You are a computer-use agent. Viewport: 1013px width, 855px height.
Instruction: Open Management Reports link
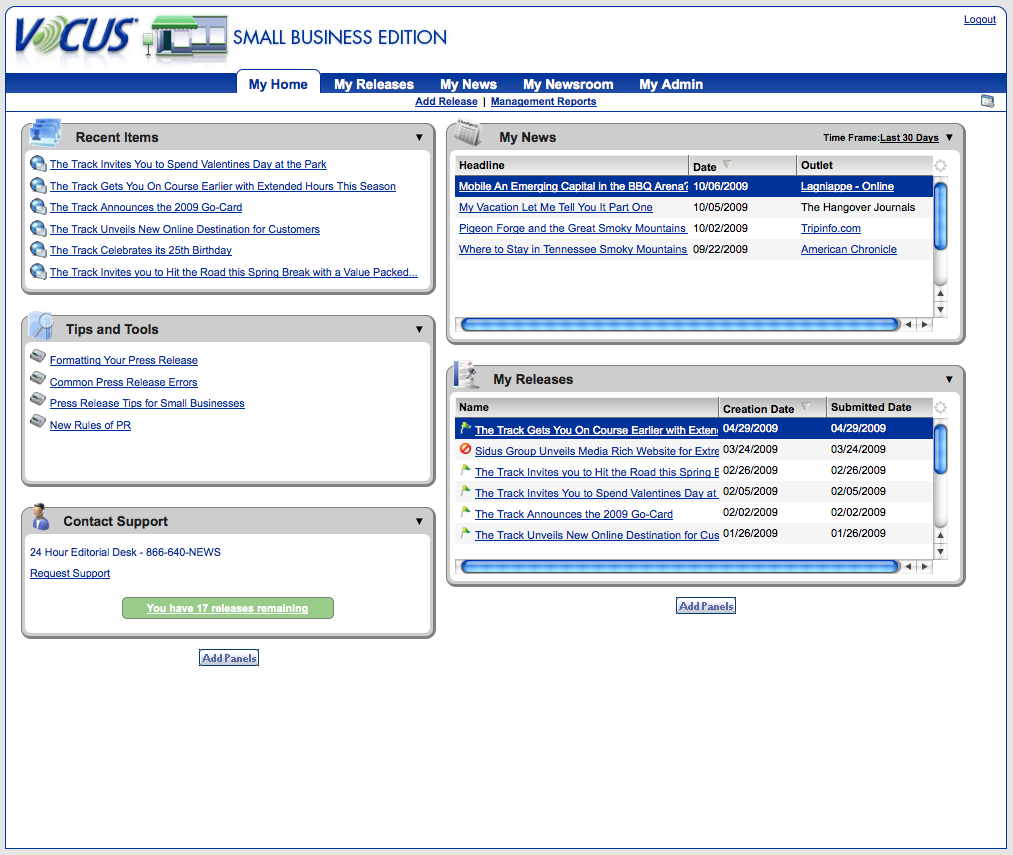click(543, 101)
